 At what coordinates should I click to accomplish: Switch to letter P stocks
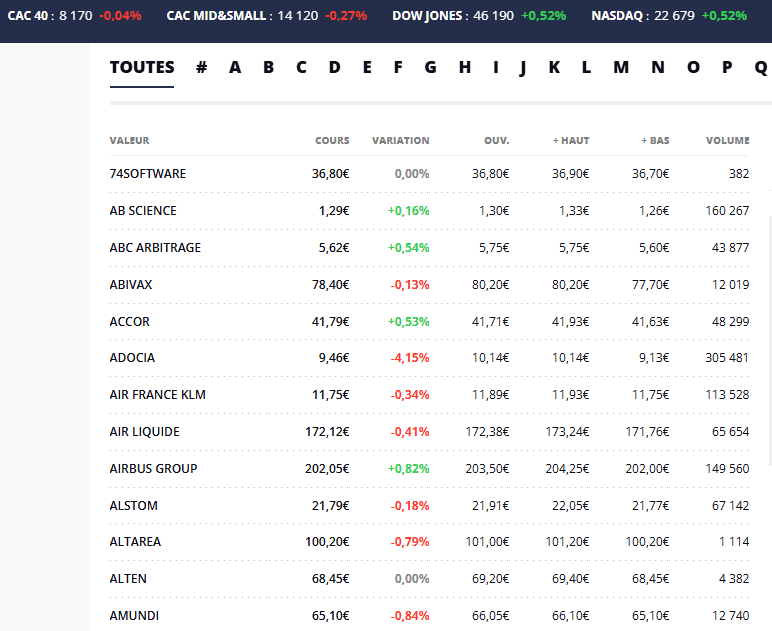click(x=727, y=67)
